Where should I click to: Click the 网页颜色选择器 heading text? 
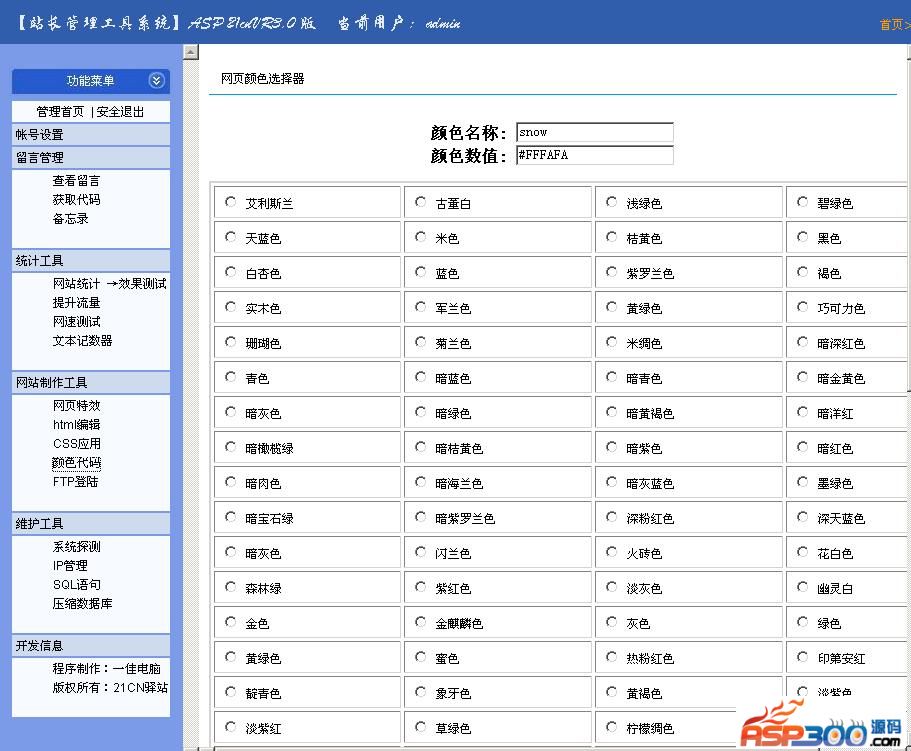[263, 78]
